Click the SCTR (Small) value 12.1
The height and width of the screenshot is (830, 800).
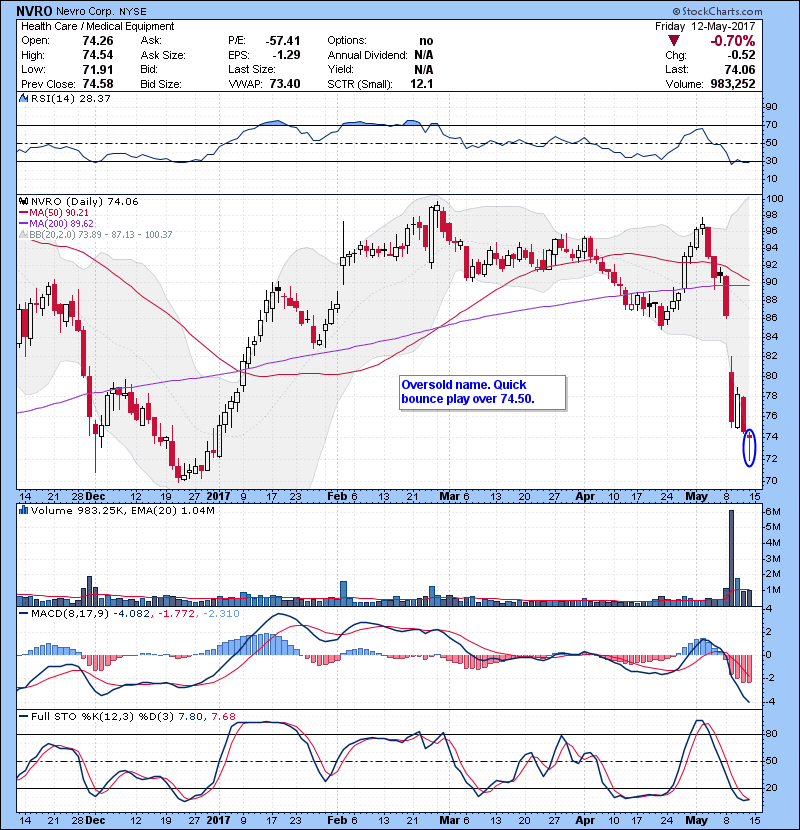421,84
